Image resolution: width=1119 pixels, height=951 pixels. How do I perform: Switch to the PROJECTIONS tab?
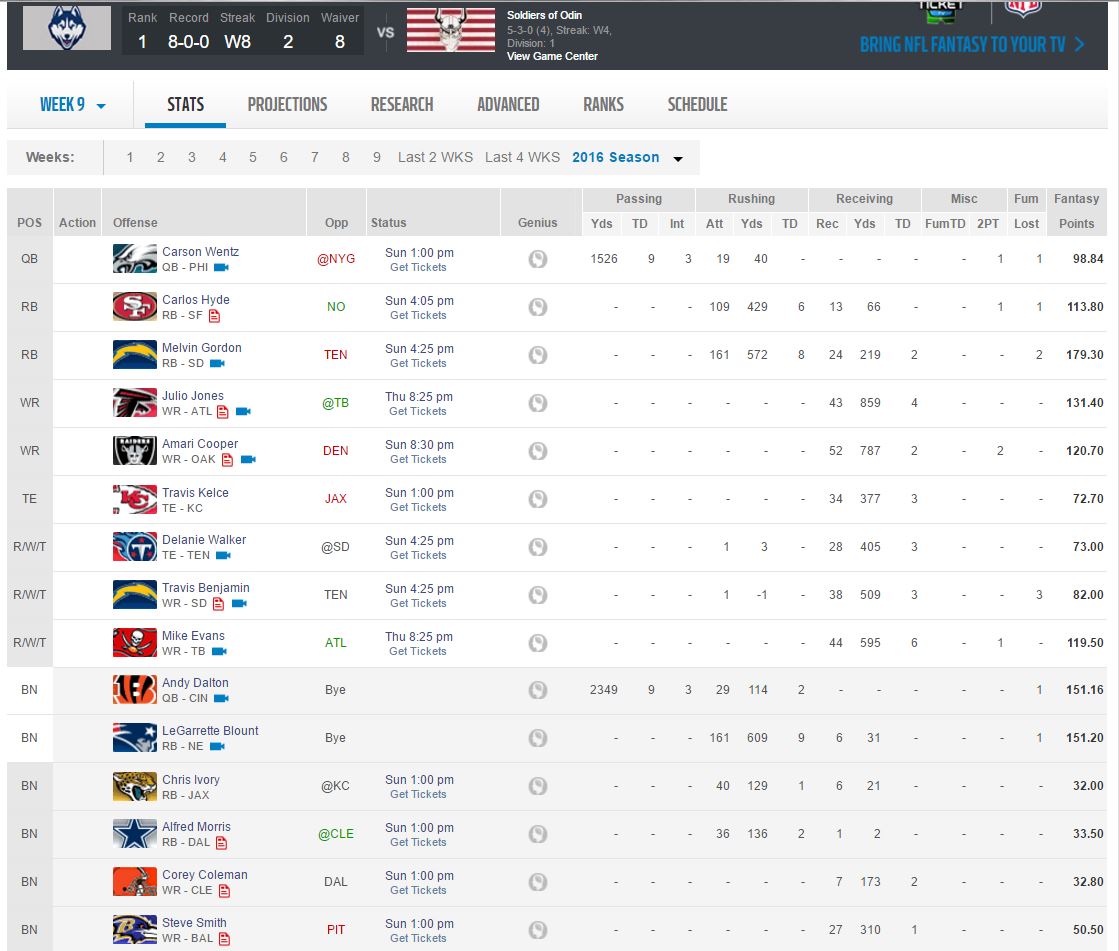[x=287, y=105]
